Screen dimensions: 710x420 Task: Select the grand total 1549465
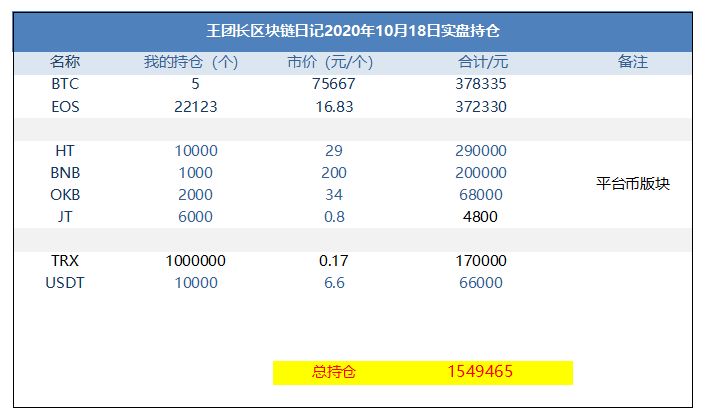coord(480,372)
